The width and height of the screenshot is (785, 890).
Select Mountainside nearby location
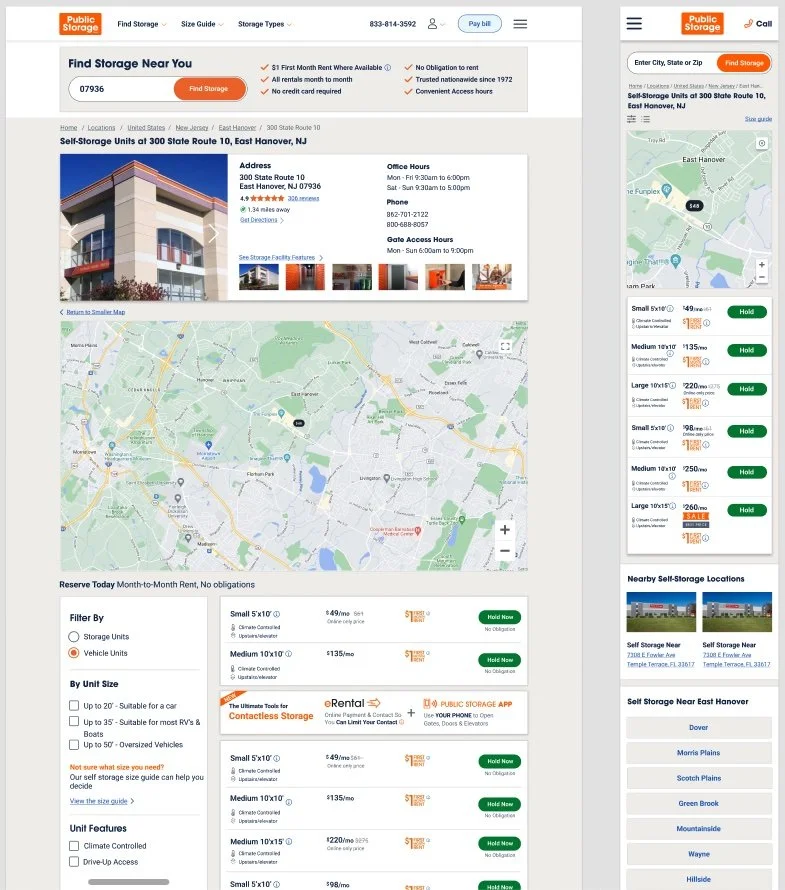[699, 829]
